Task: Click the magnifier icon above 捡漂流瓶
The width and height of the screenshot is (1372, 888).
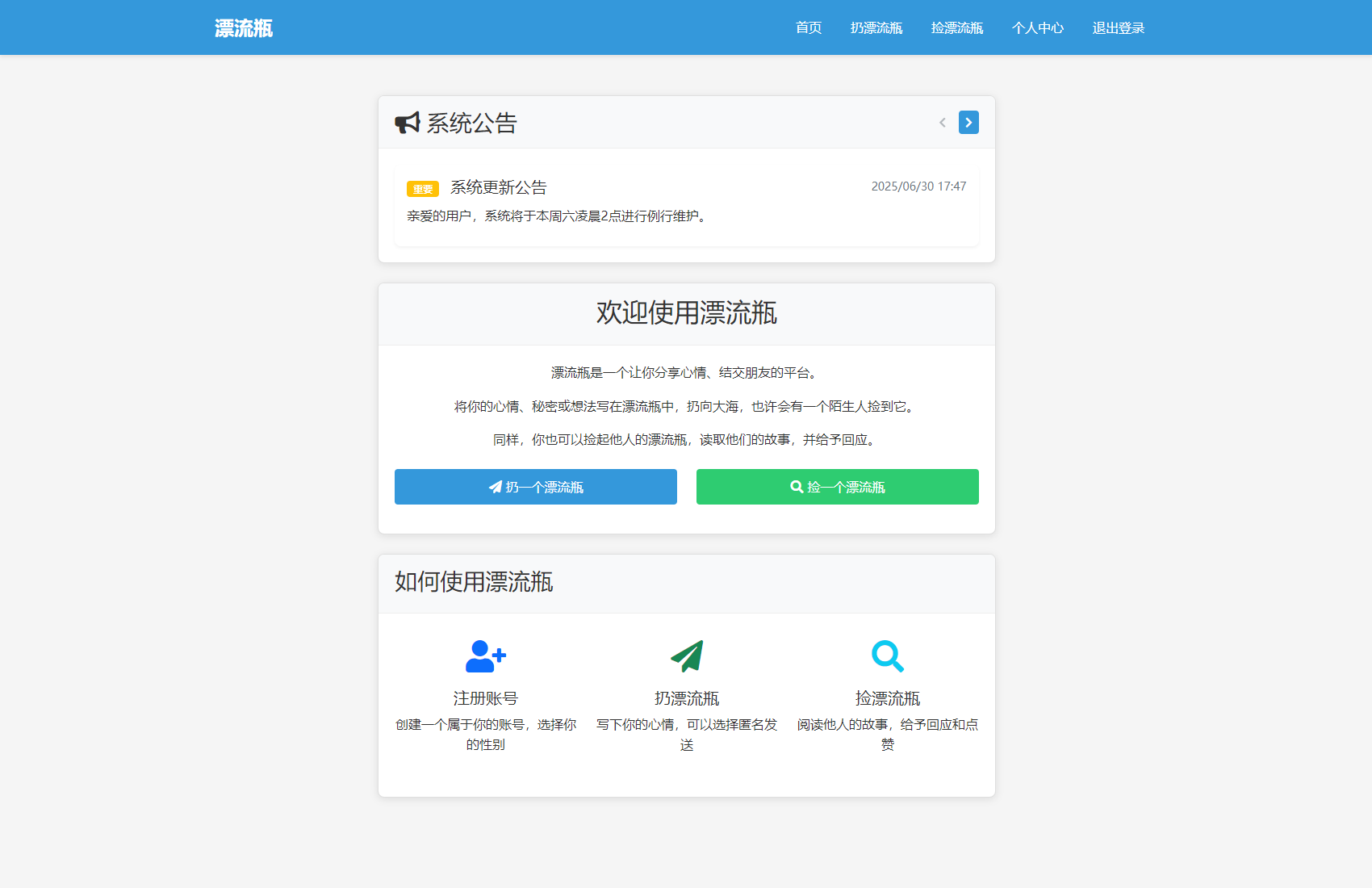Action: click(x=888, y=656)
